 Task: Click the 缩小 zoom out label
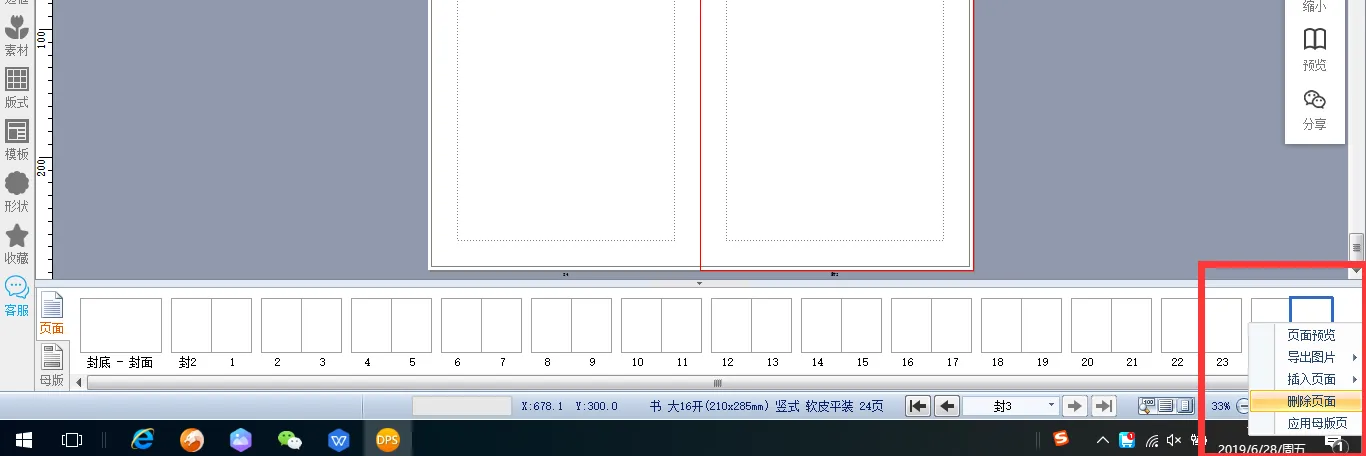[1314, 6]
